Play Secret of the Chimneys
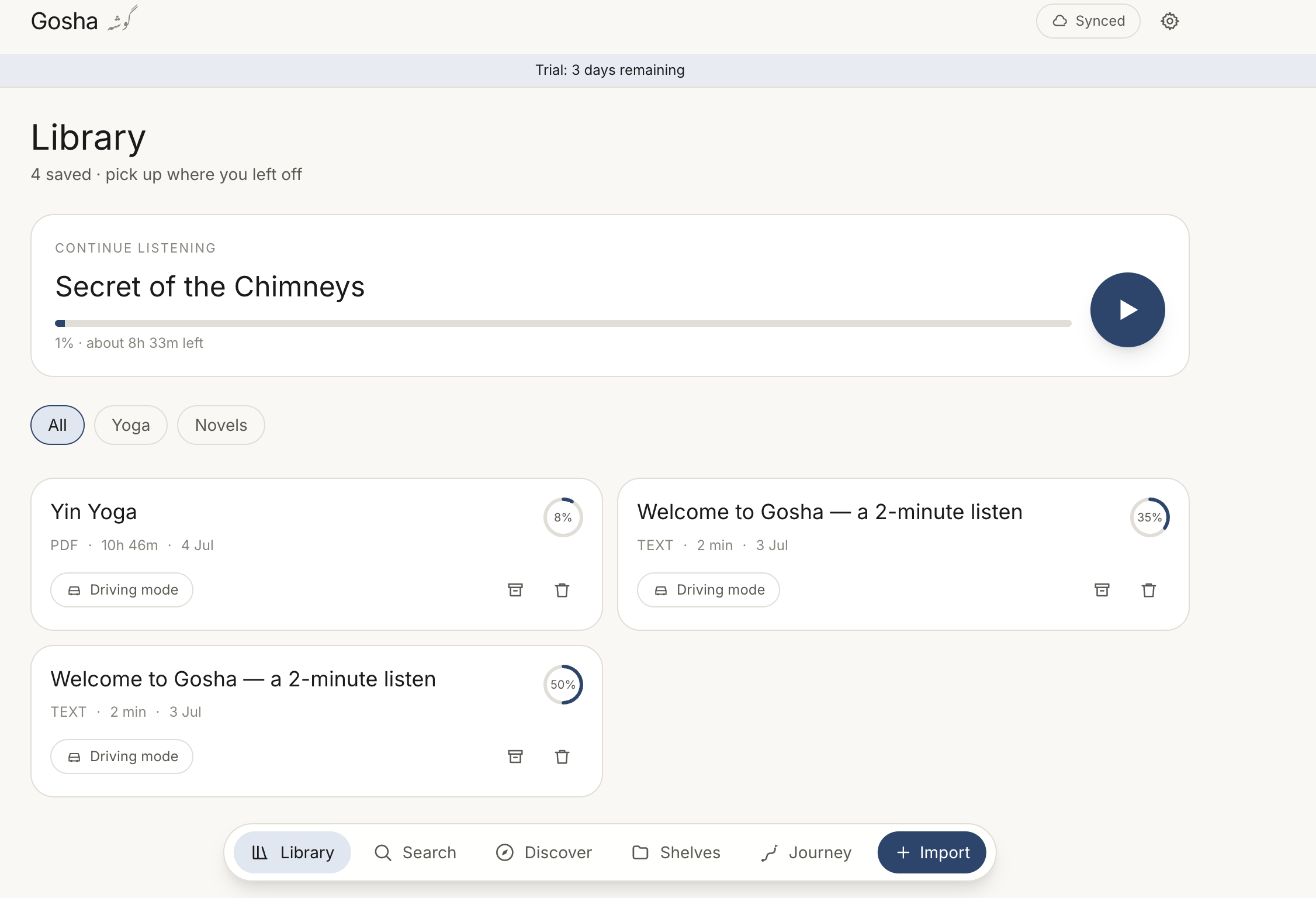The height and width of the screenshot is (898, 1316). pos(1127,310)
